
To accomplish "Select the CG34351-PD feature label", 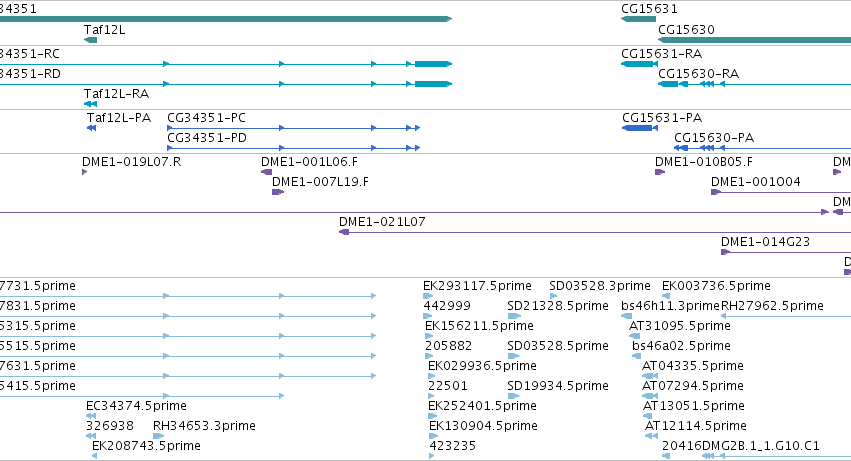I will (x=207, y=138).
